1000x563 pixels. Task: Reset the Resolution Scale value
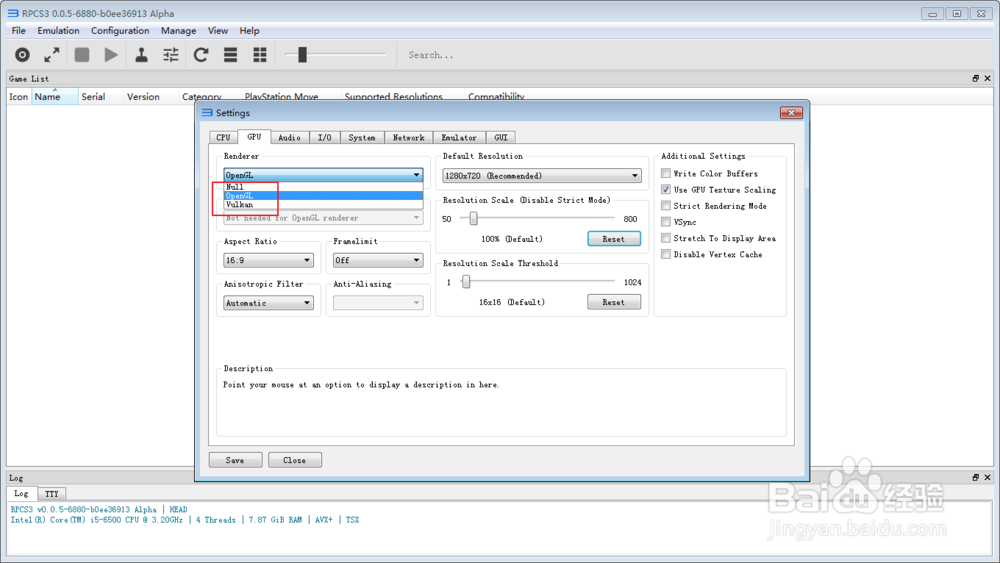tap(613, 239)
